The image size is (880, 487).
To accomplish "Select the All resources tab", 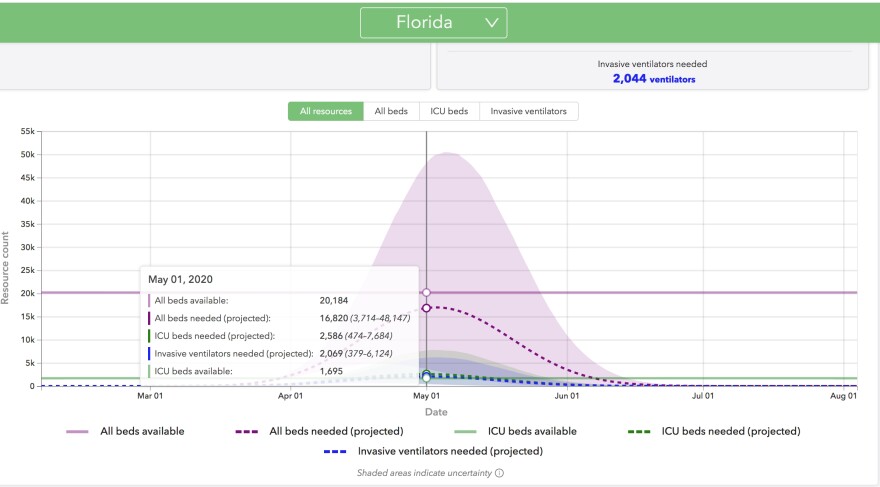I will 325,111.
